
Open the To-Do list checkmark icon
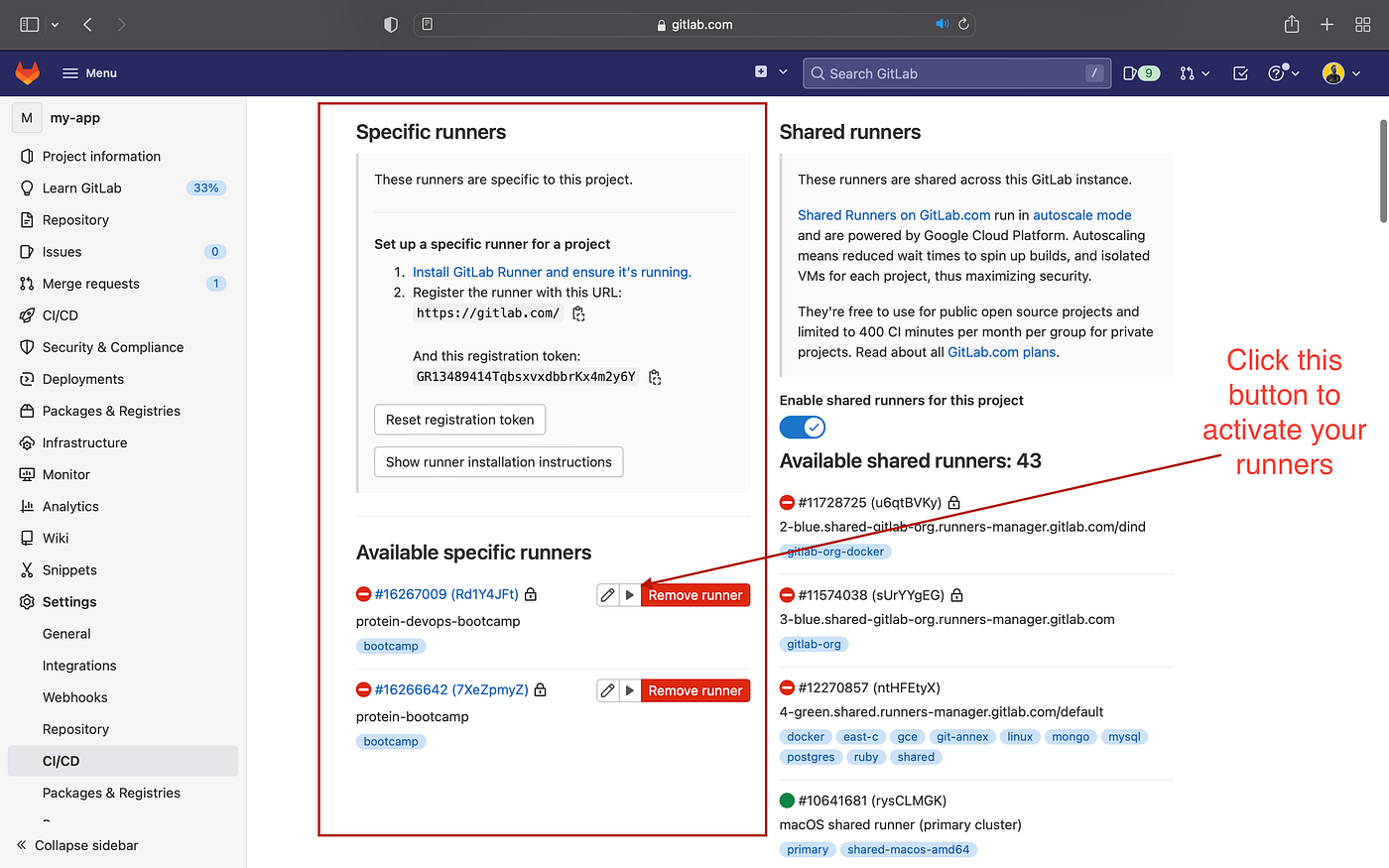(1239, 72)
